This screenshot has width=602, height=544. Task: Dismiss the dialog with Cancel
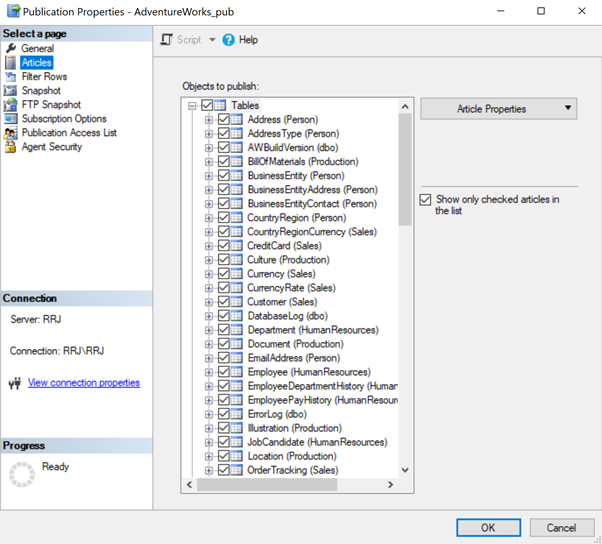[x=562, y=527]
